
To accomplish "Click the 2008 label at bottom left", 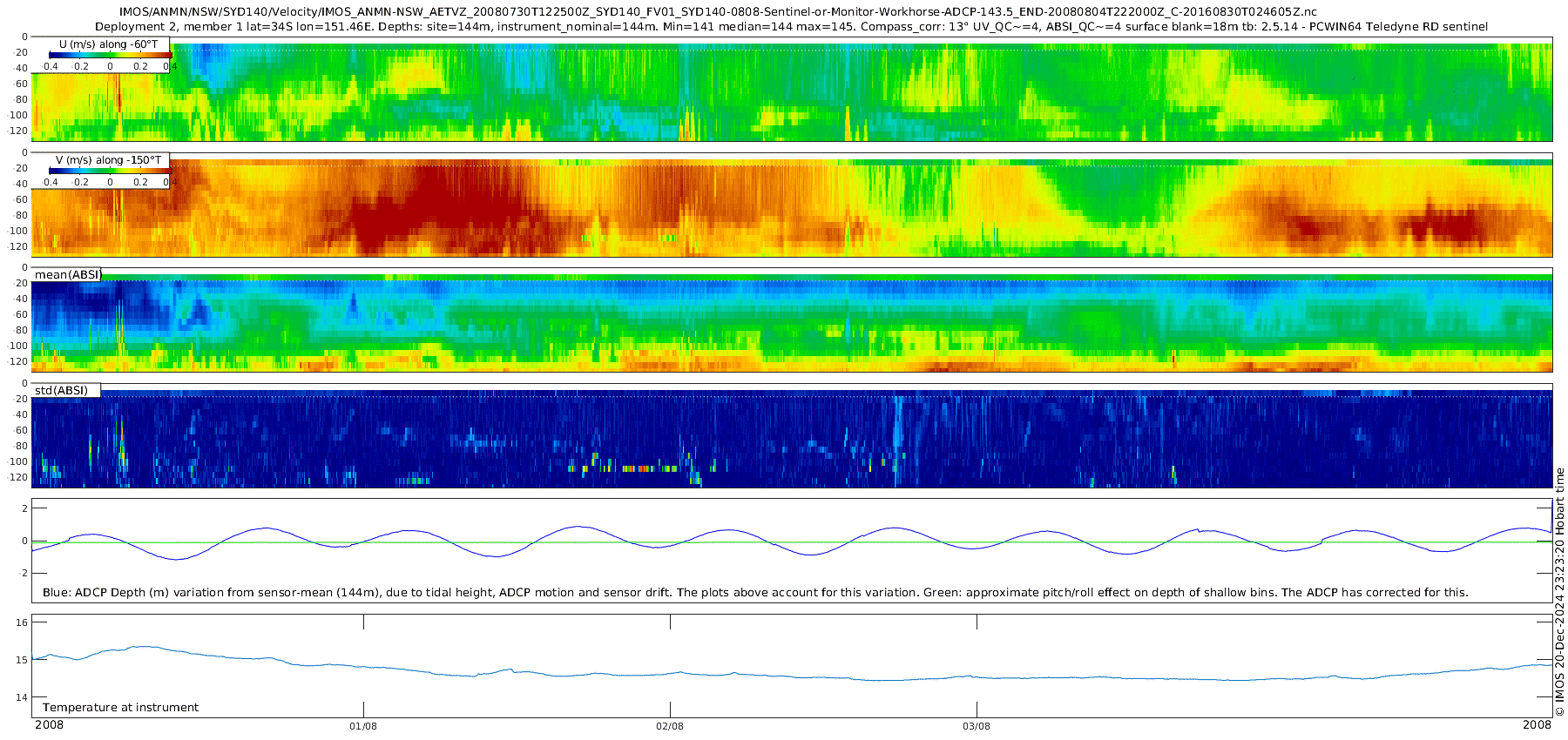I will point(49,725).
